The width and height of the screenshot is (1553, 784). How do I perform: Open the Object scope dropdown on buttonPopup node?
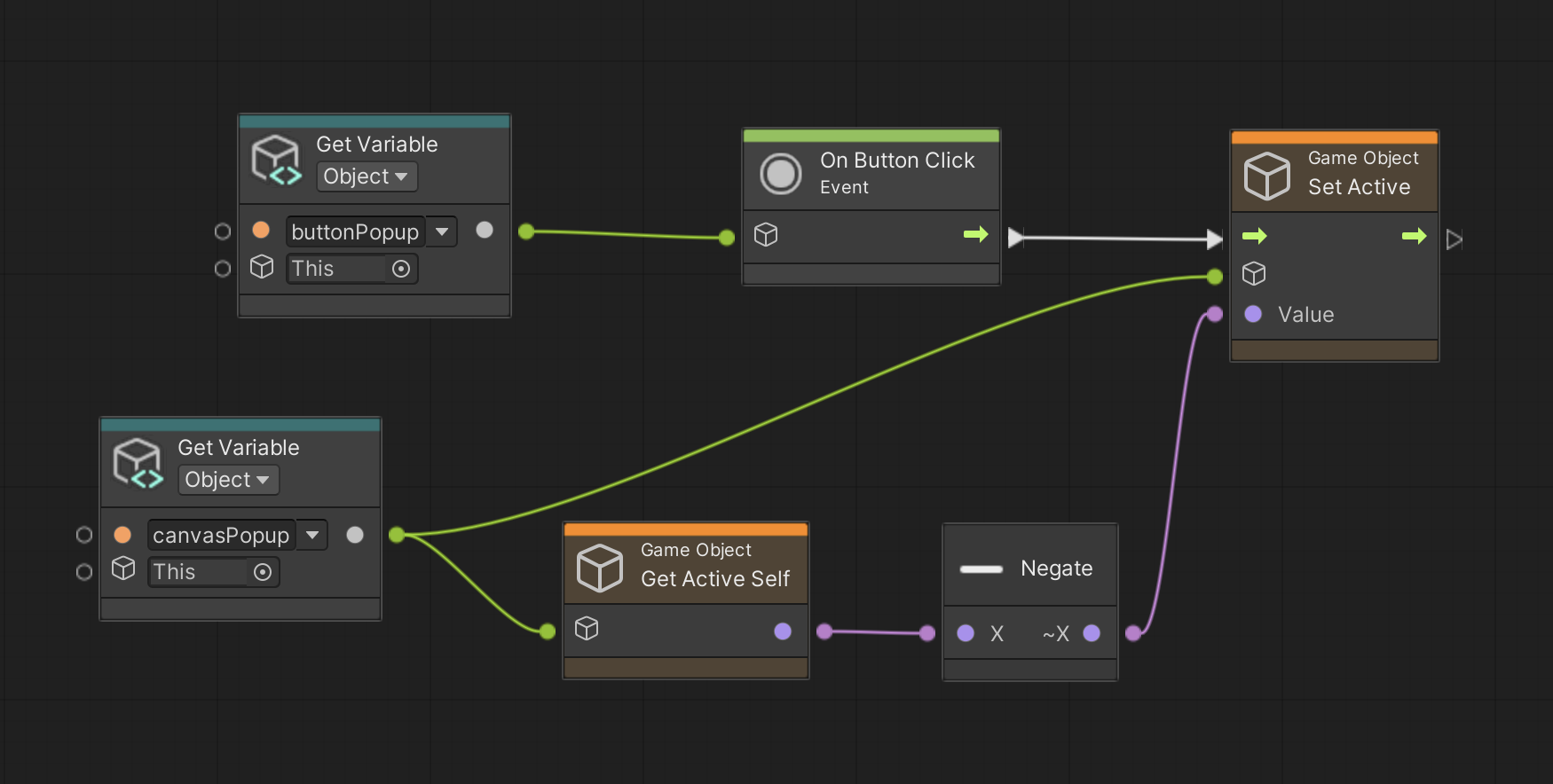(366, 176)
